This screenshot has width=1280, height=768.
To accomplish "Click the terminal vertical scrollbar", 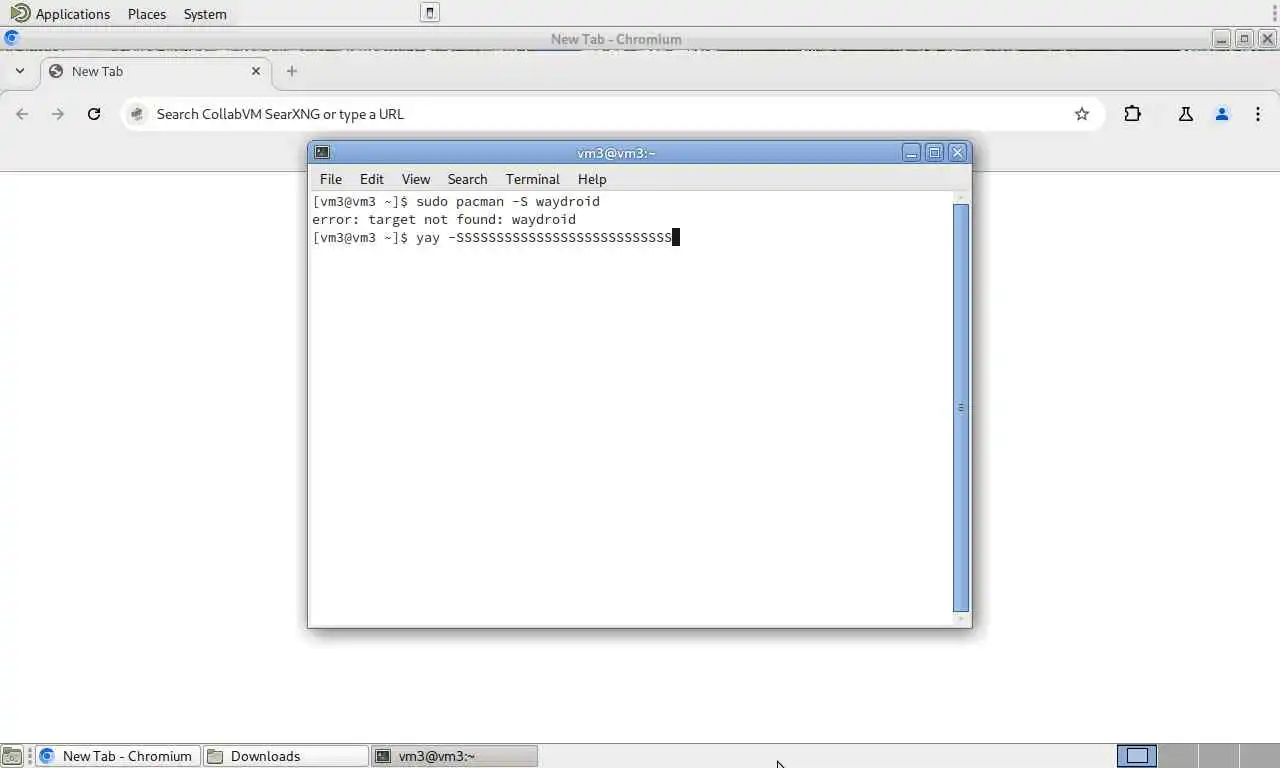I will [961, 407].
